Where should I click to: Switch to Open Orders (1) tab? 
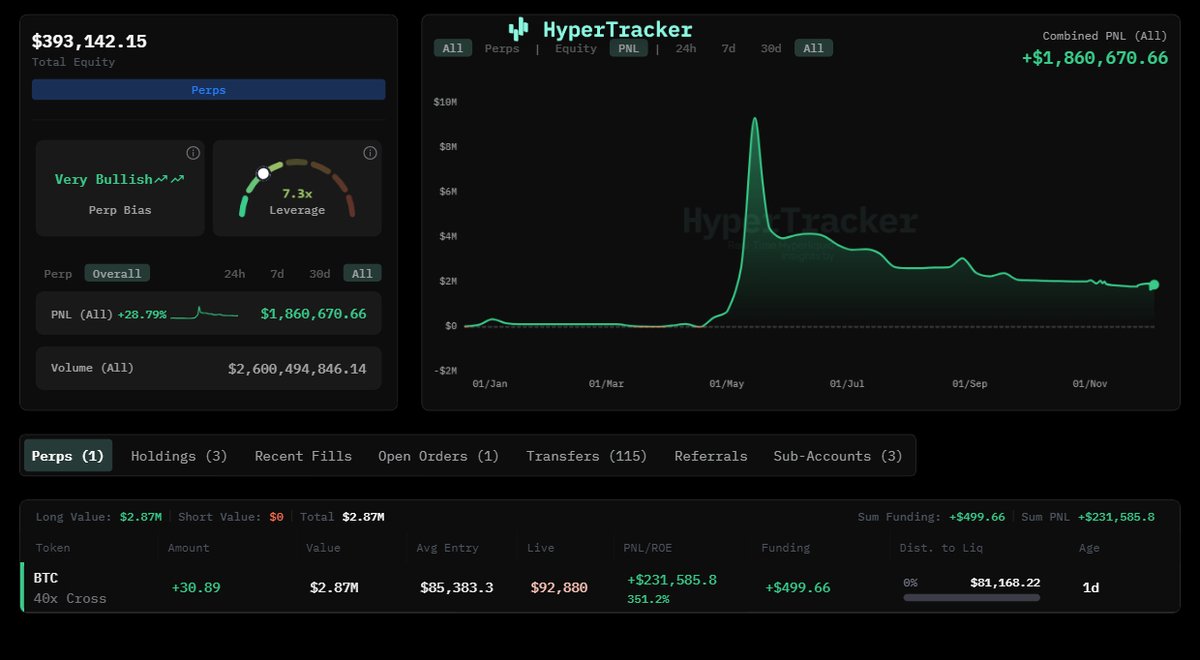pos(438,456)
